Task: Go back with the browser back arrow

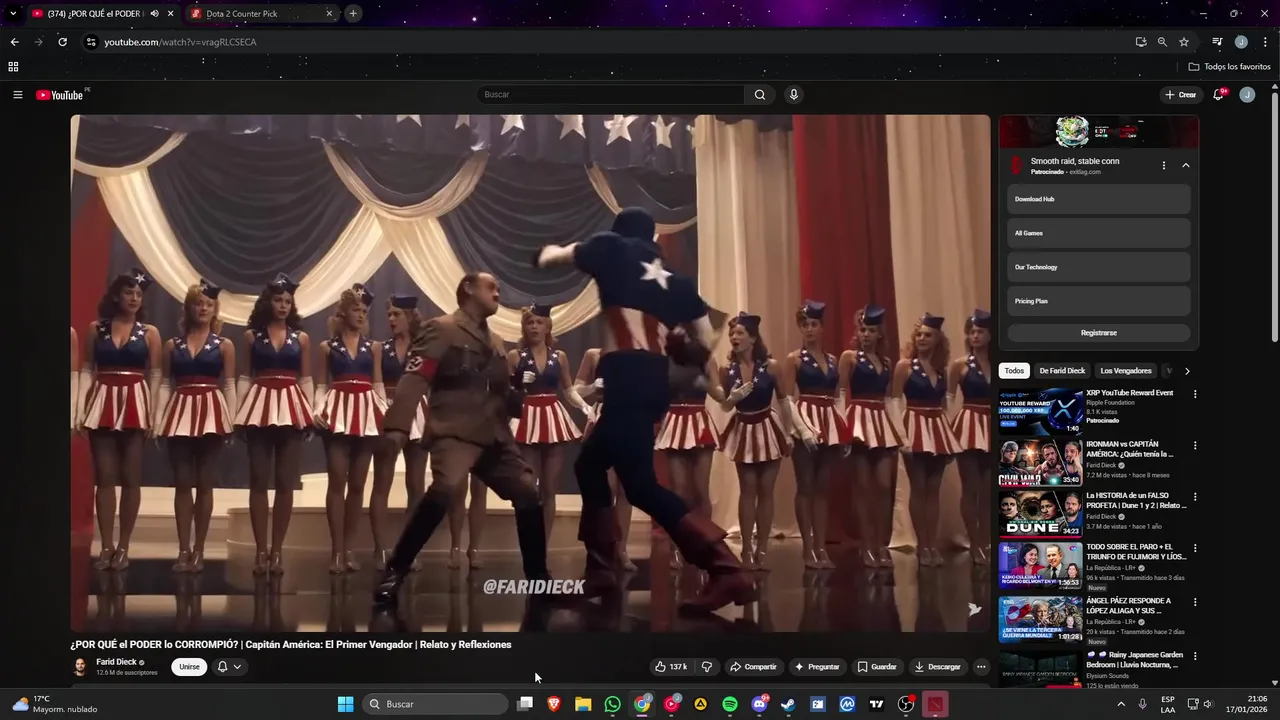Action: point(14,42)
